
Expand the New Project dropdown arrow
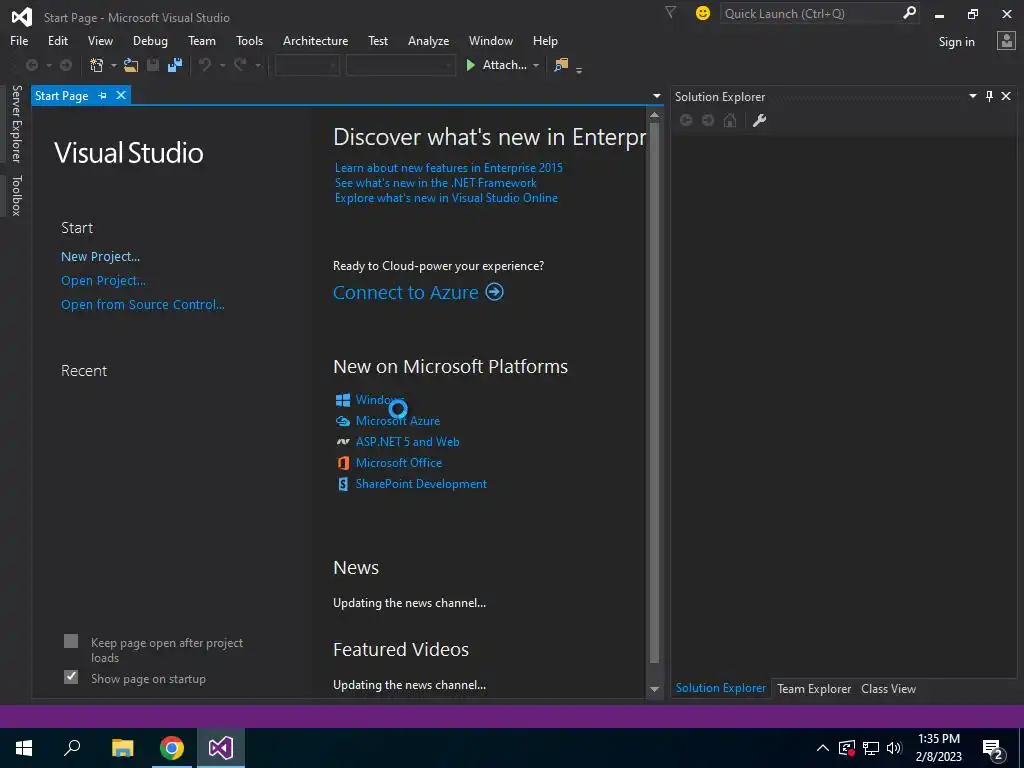tap(114, 65)
